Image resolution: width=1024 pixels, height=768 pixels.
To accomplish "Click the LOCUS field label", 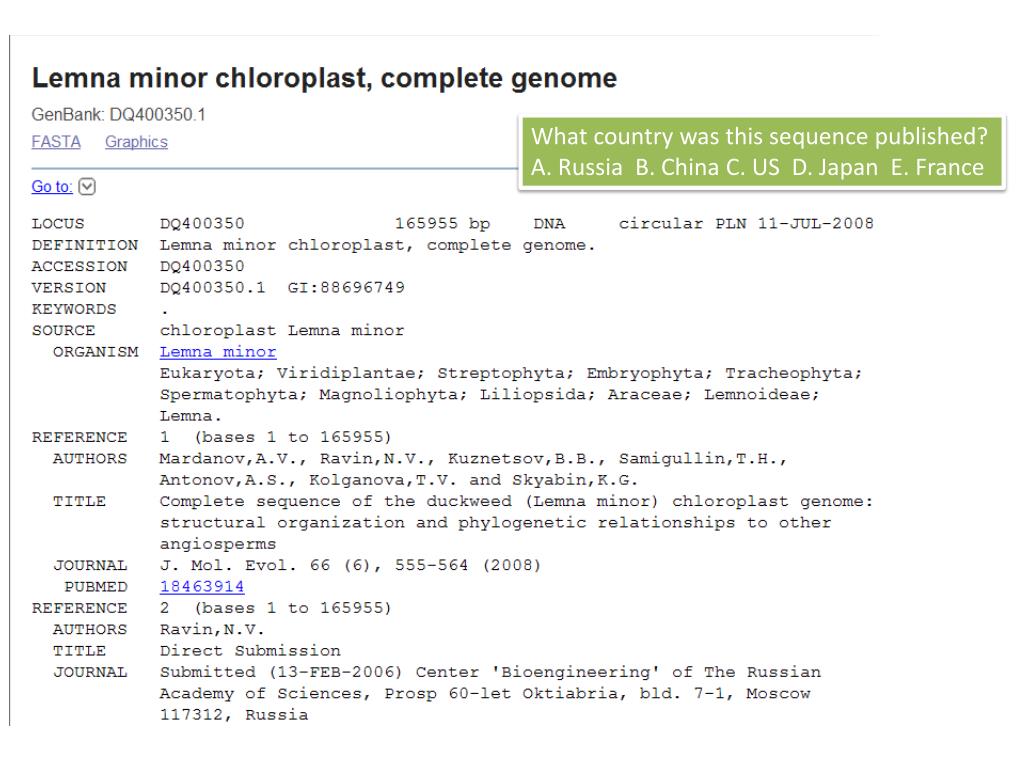I will (58, 224).
